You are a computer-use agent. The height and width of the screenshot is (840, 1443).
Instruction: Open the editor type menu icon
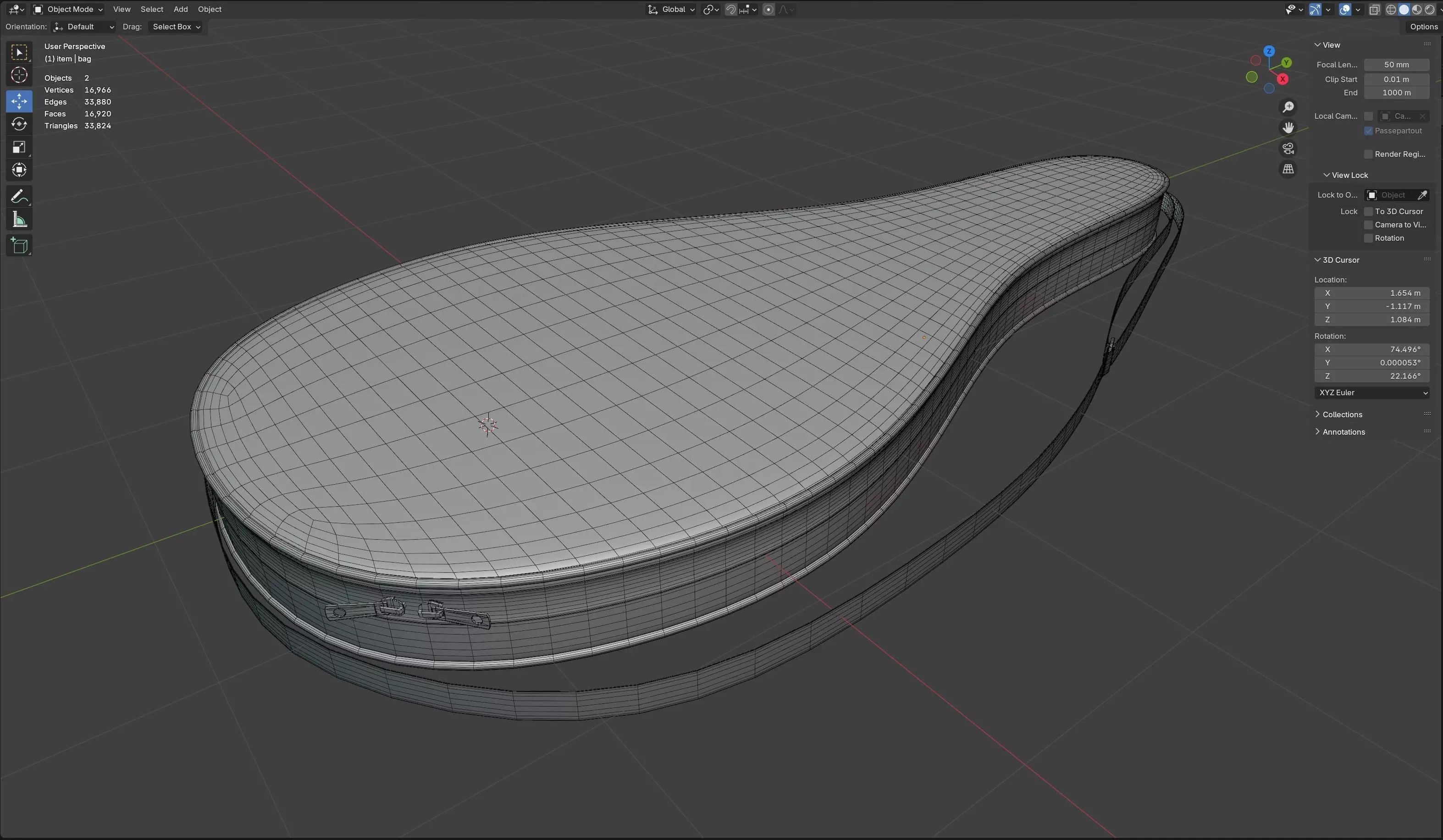(x=16, y=9)
